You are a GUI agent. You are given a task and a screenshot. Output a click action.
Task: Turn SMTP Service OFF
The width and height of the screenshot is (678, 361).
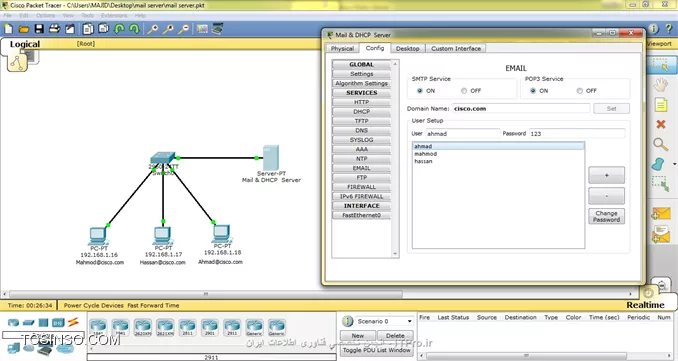[x=464, y=91]
